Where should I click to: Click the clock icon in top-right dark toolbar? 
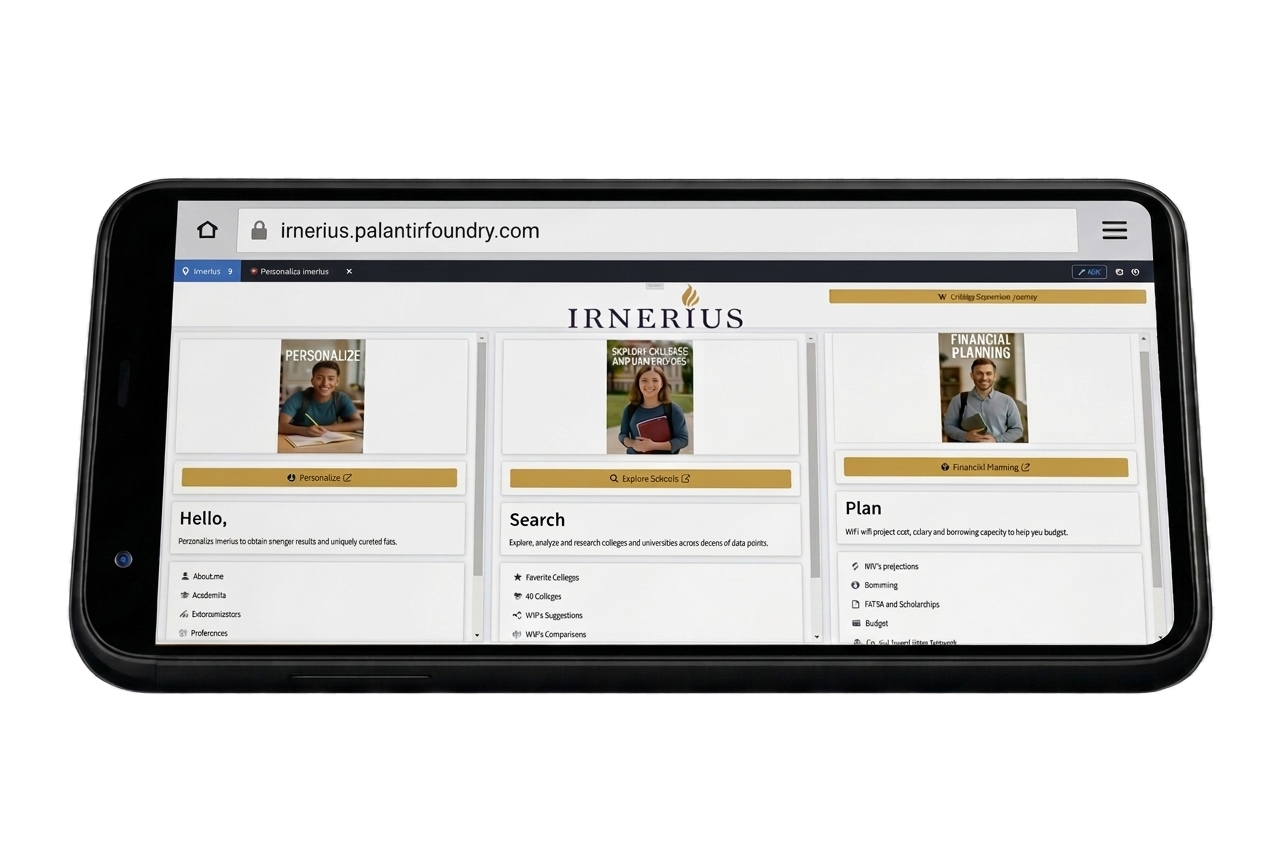1136,271
